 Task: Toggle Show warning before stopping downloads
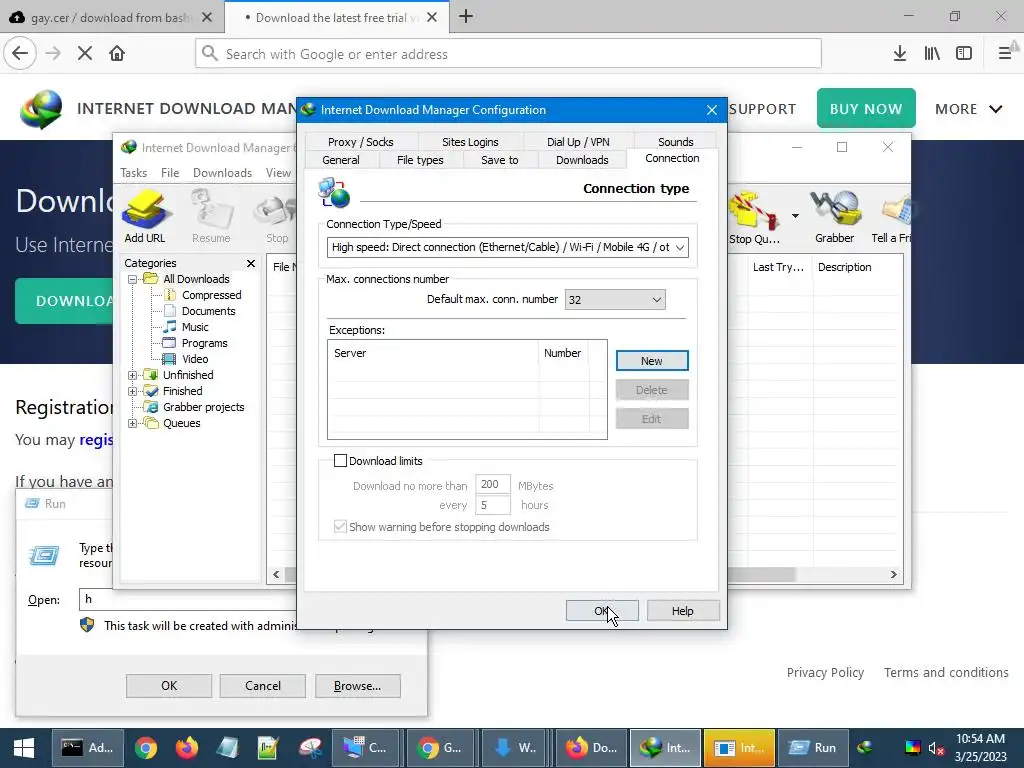340,527
